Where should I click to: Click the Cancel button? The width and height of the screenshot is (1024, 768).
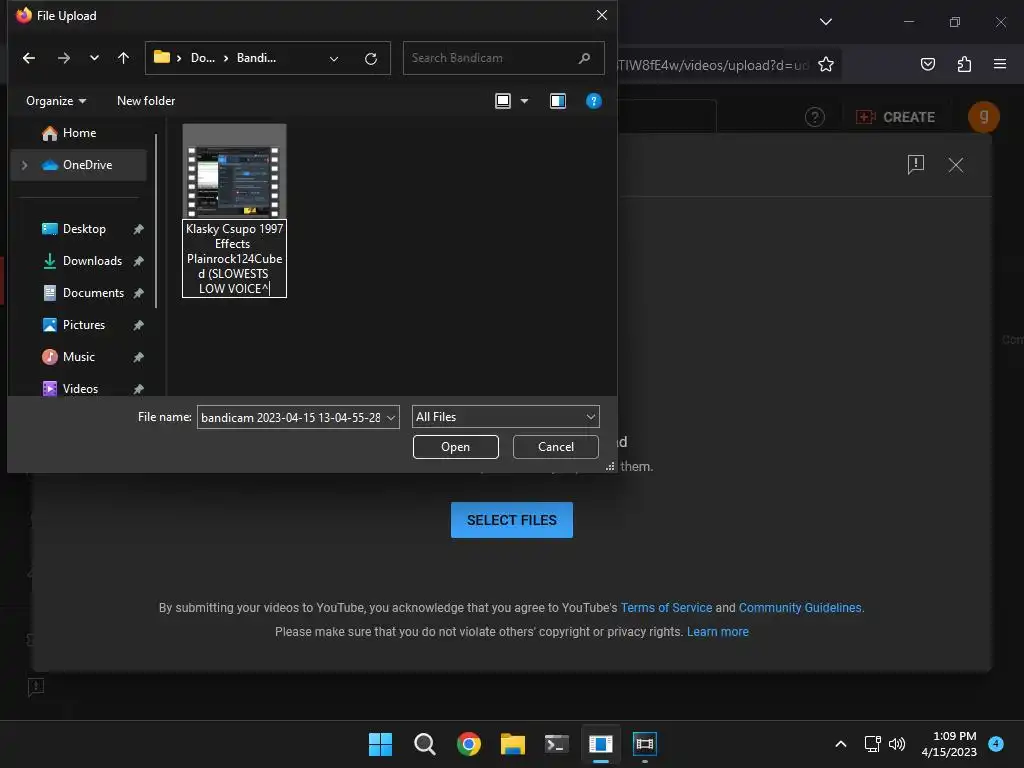click(556, 447)
